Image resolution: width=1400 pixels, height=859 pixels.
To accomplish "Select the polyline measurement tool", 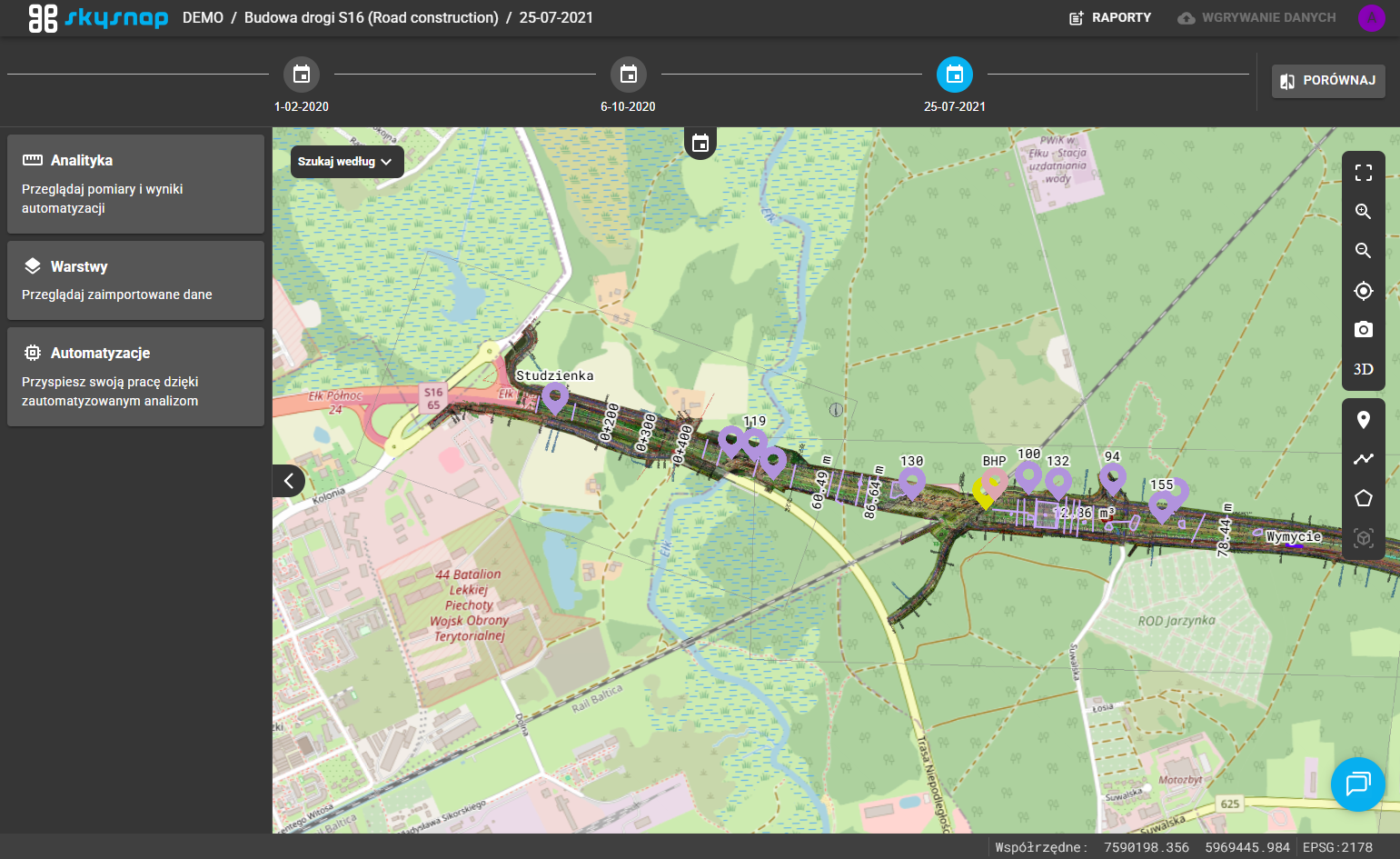I will point(1363,459).
